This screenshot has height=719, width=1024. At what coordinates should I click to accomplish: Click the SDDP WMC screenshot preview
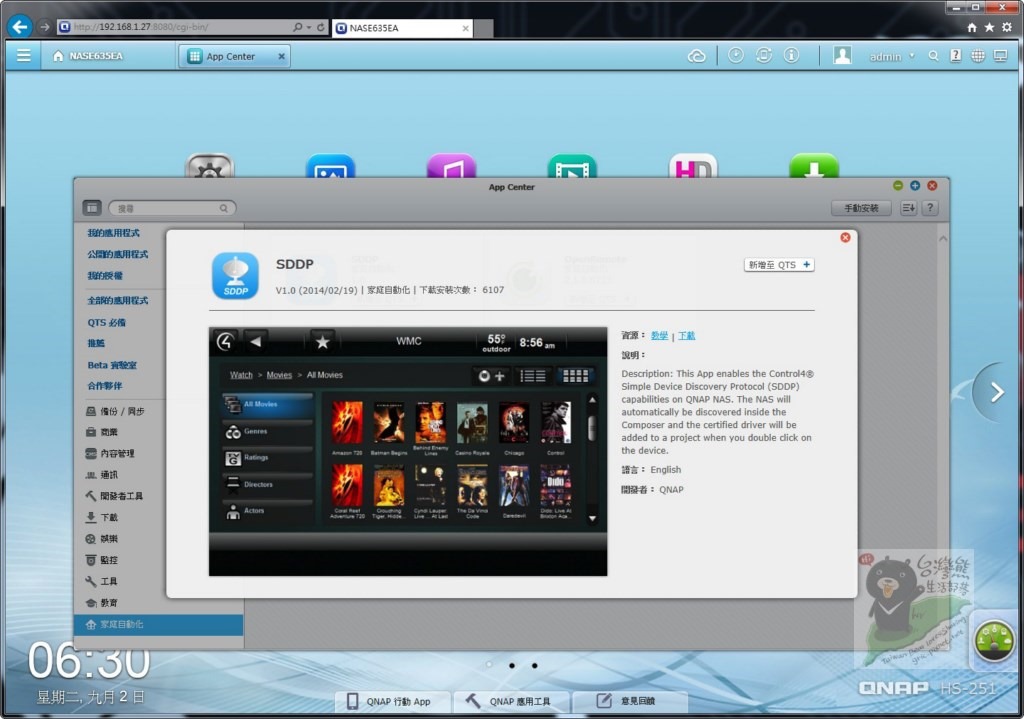(408, 451)
